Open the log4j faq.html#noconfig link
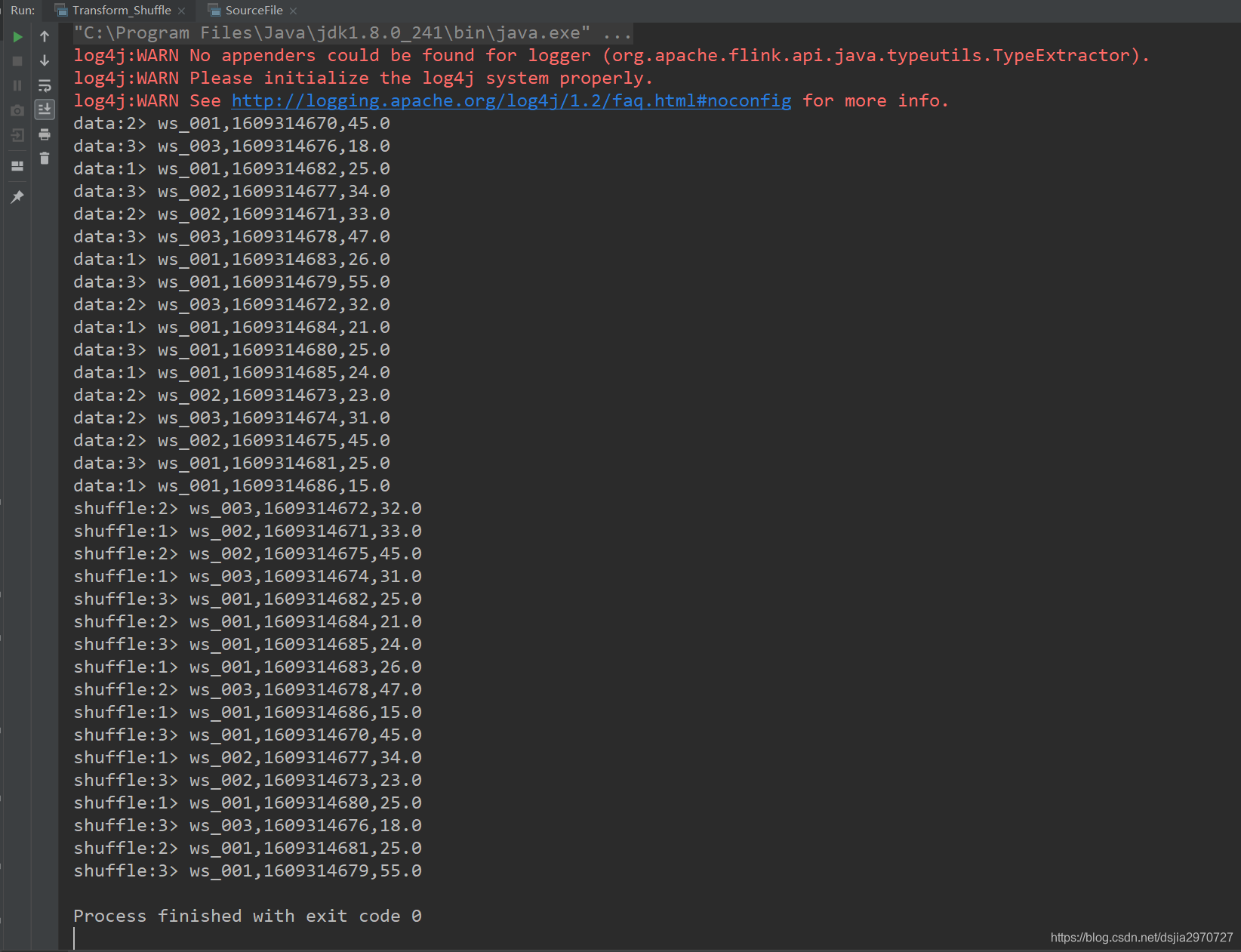Screen dimensions: 1241x952 click(x=511, y=100)
